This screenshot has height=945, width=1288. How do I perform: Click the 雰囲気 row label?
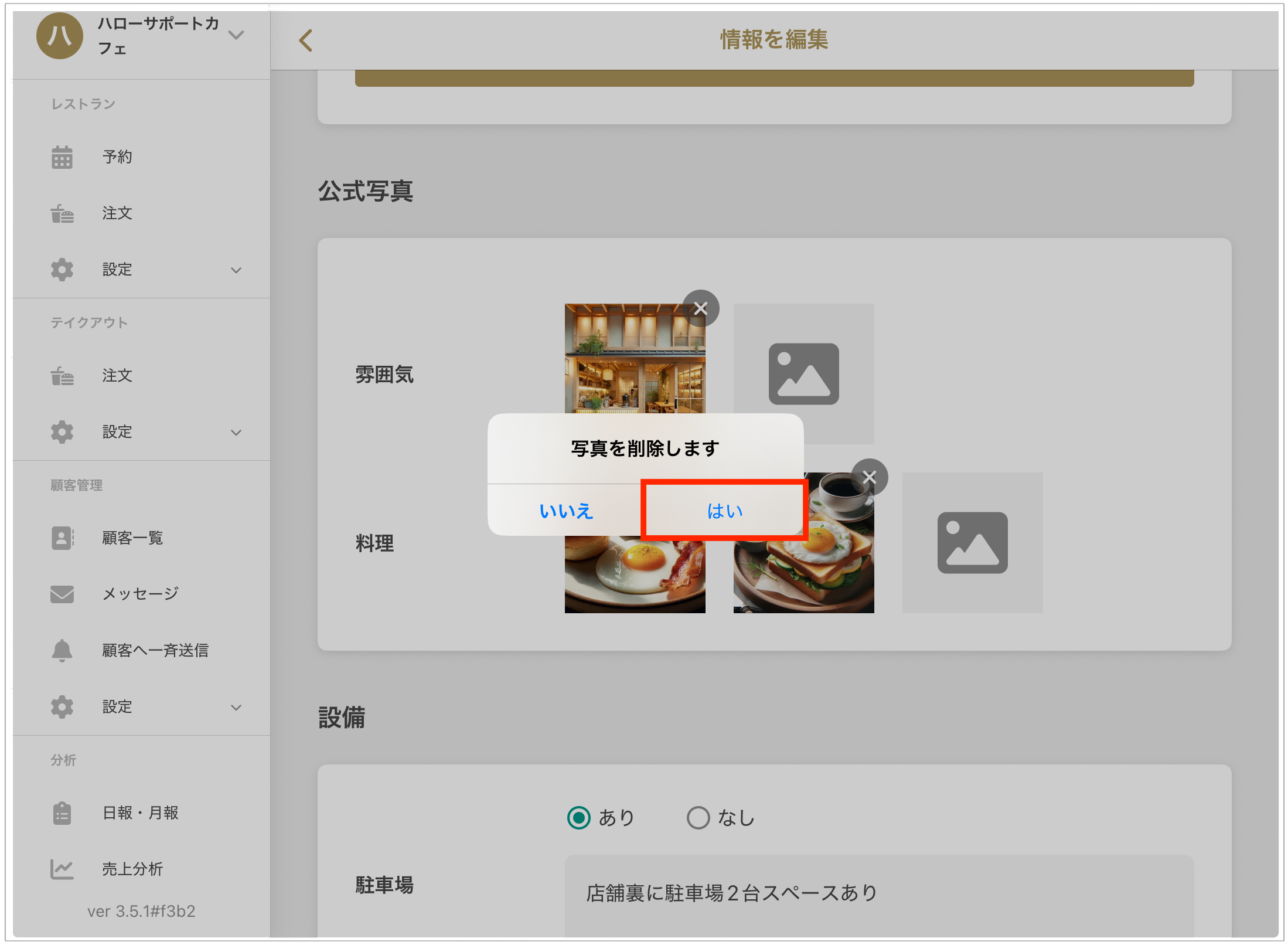384,374
